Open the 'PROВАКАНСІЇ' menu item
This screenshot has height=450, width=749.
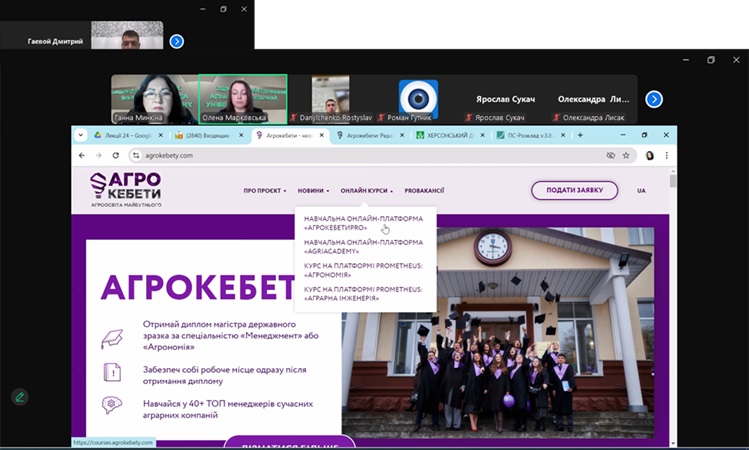(424, 191)
